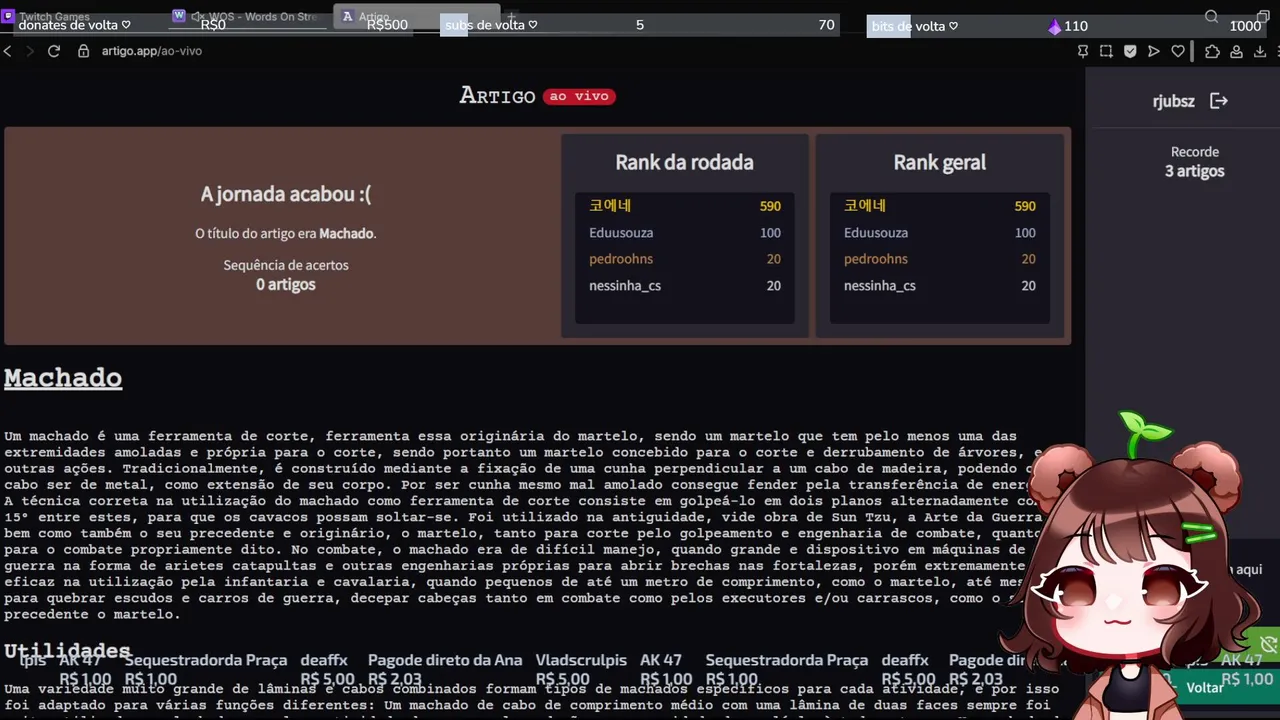Click 'Vladscrulpis' in donation ticker
The width and height of the screenshot is (1280, 720).
pos(581,660)
